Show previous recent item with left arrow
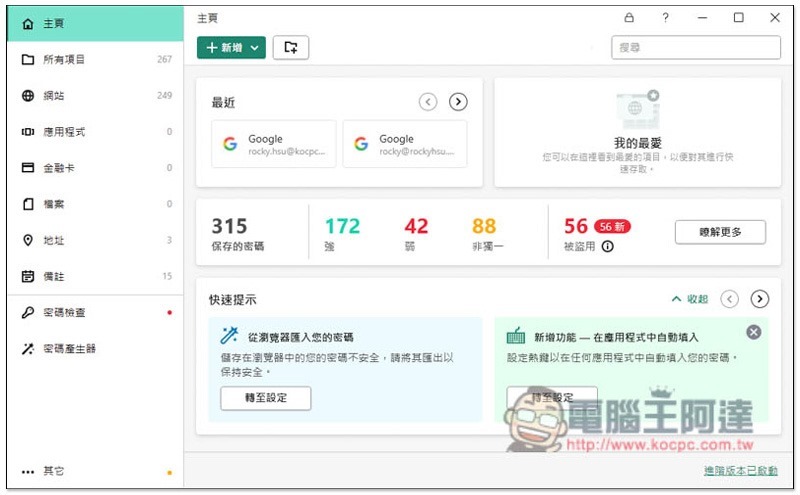Screen dimensions: 800x495 click(428, 101)
